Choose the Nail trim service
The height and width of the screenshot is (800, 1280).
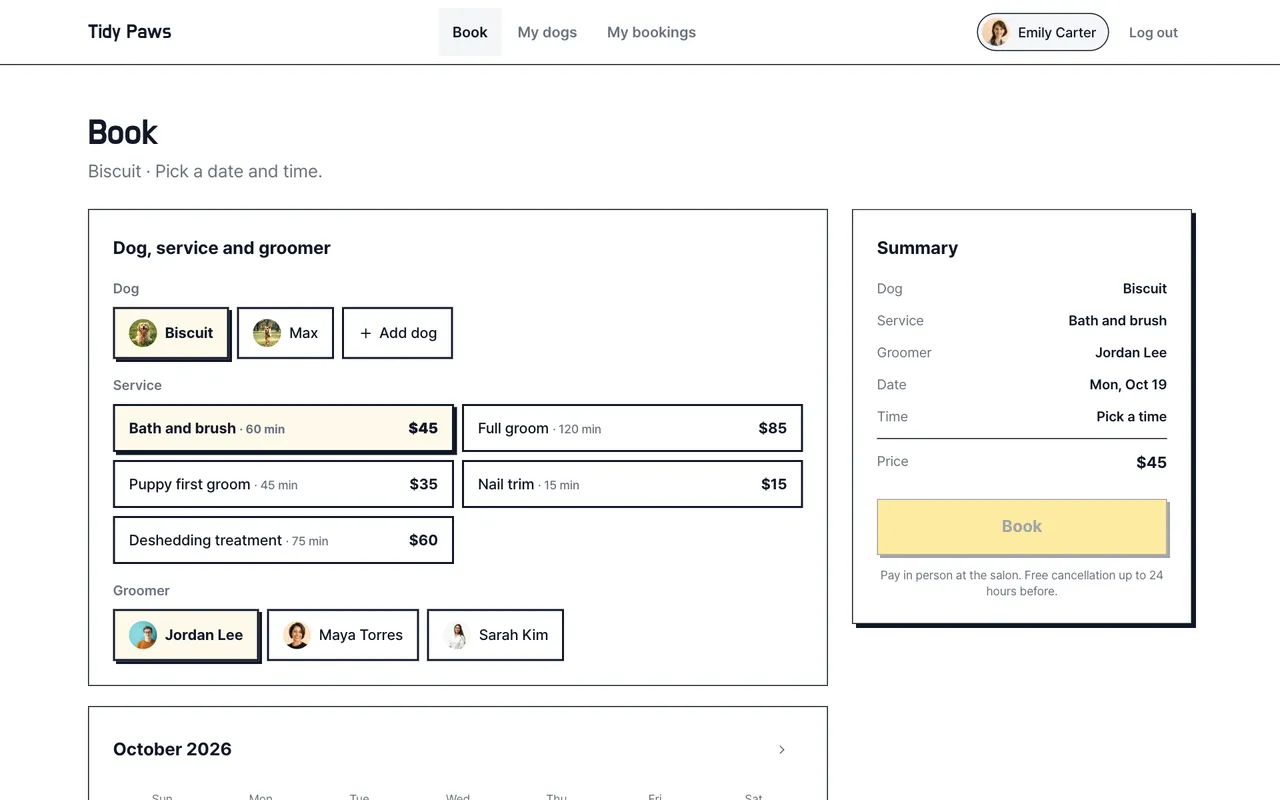coord(632,484)
